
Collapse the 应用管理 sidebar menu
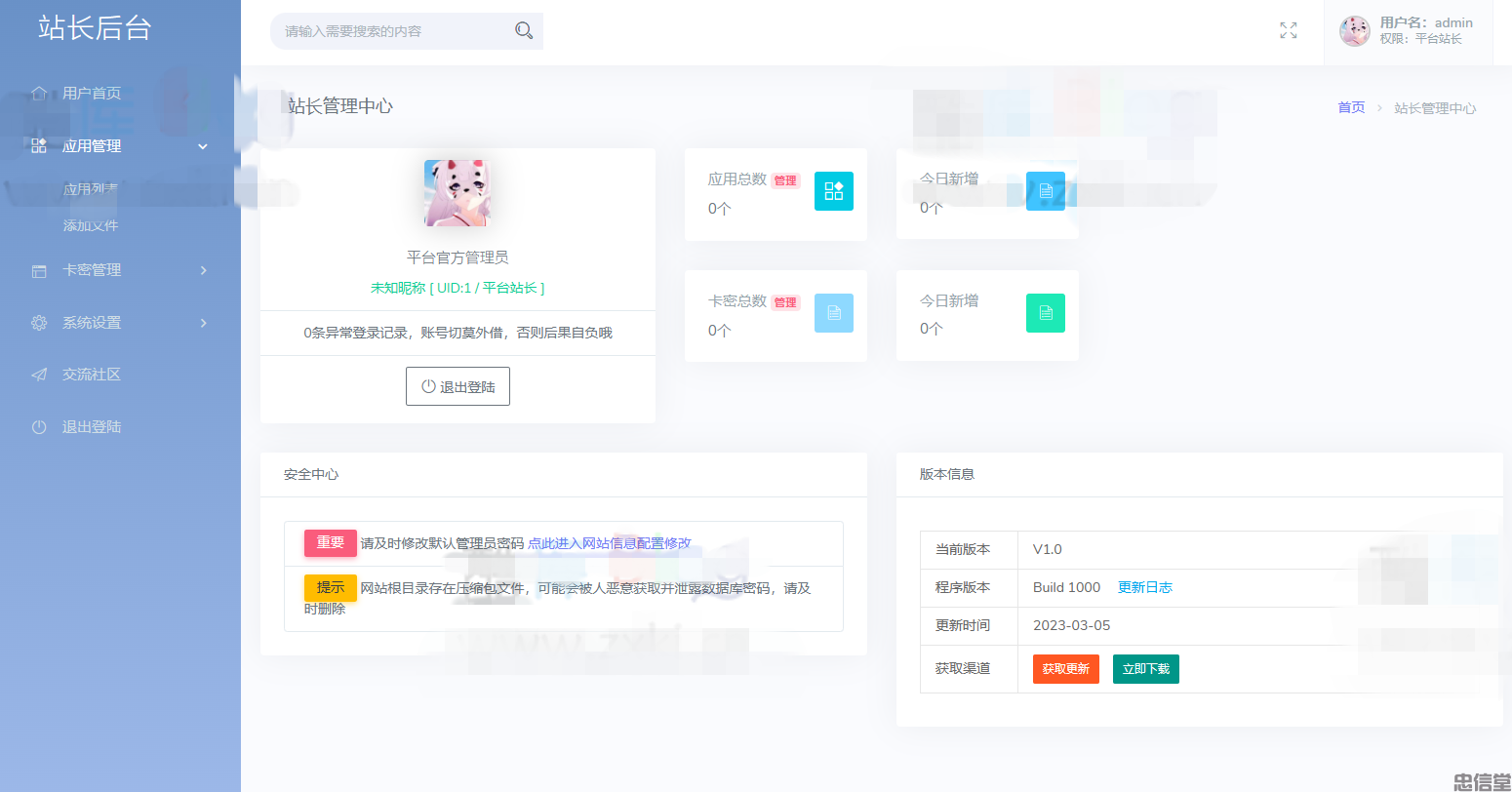94,145
